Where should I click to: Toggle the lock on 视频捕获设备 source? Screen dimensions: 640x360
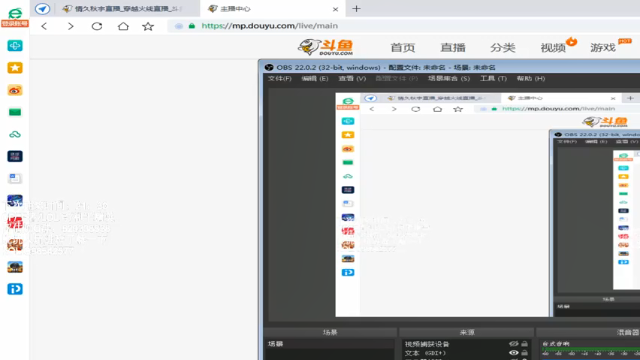524,344
